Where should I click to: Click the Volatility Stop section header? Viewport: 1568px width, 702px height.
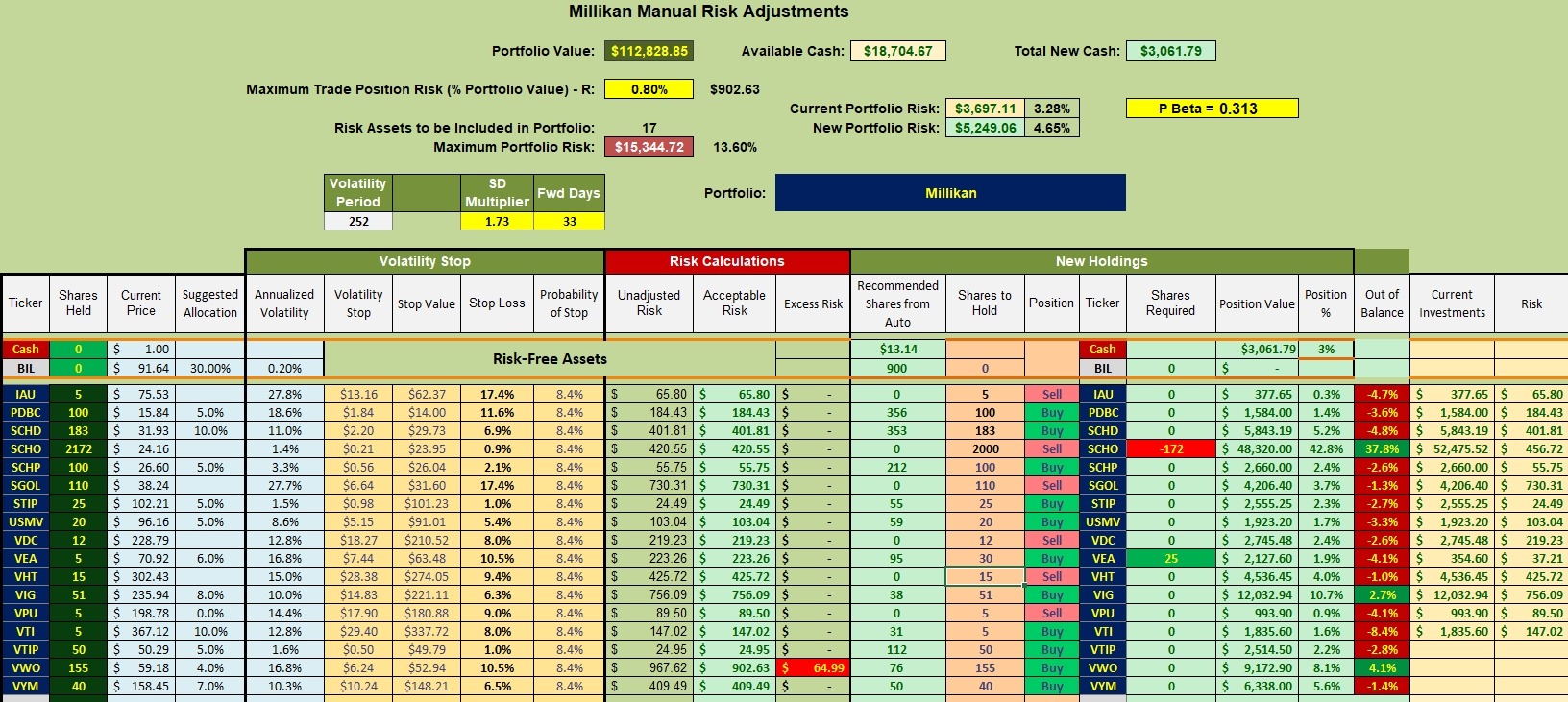[425, 261]
